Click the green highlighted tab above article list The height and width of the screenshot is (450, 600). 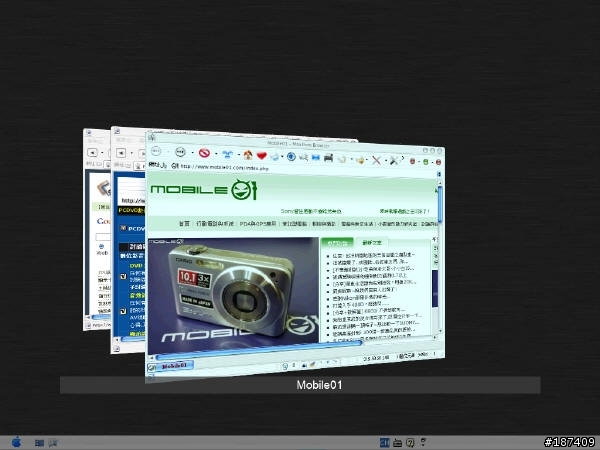[336, 243]
